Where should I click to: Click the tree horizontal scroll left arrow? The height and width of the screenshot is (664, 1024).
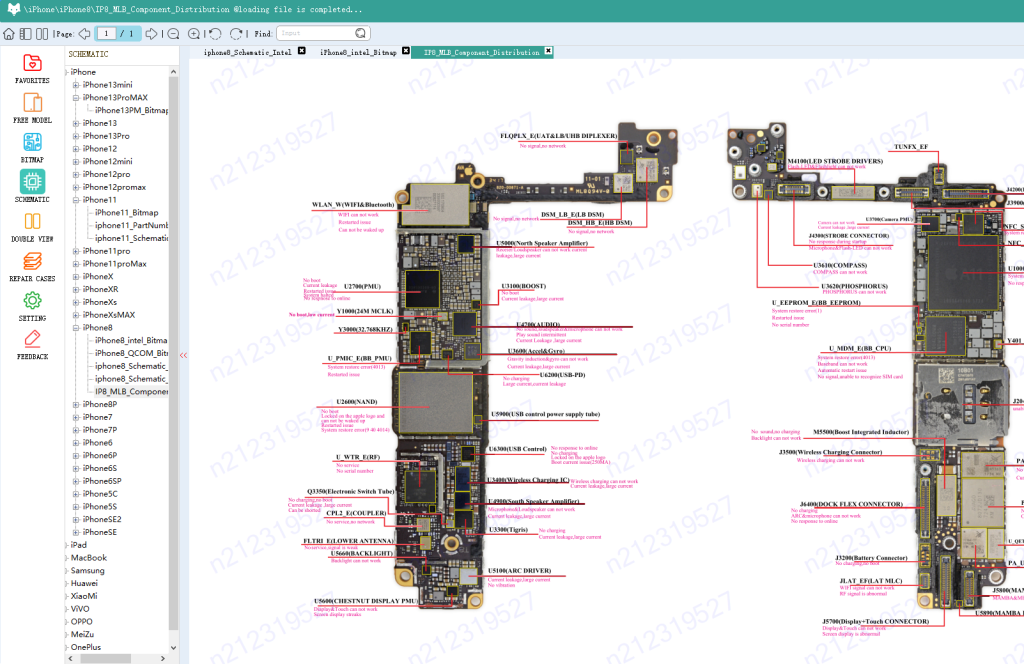(x=71, y=659)
